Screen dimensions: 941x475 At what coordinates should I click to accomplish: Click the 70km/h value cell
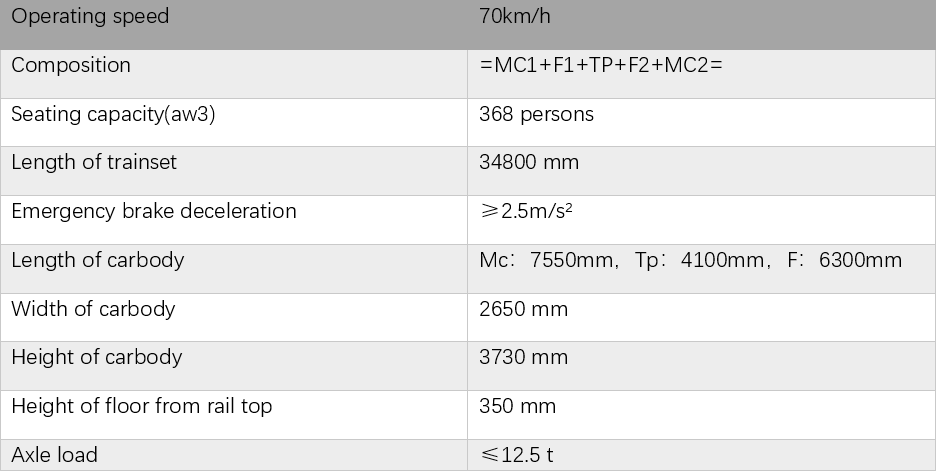pos(701,25)
